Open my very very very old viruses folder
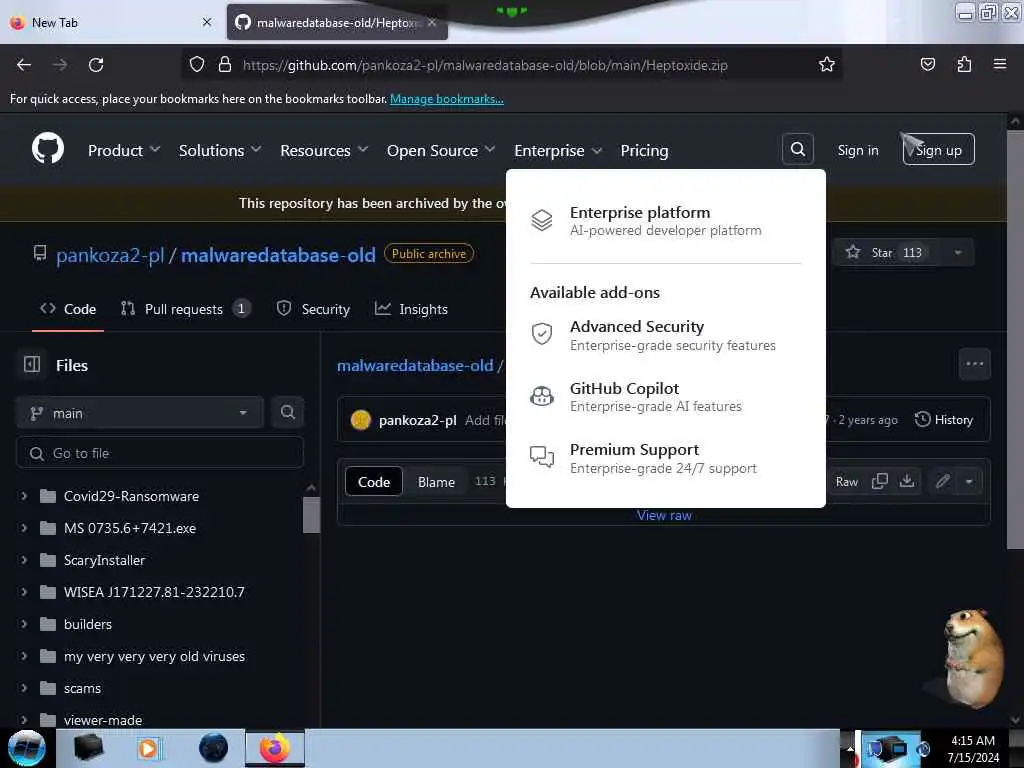1024x768 pixels. (x=154, y=656)
